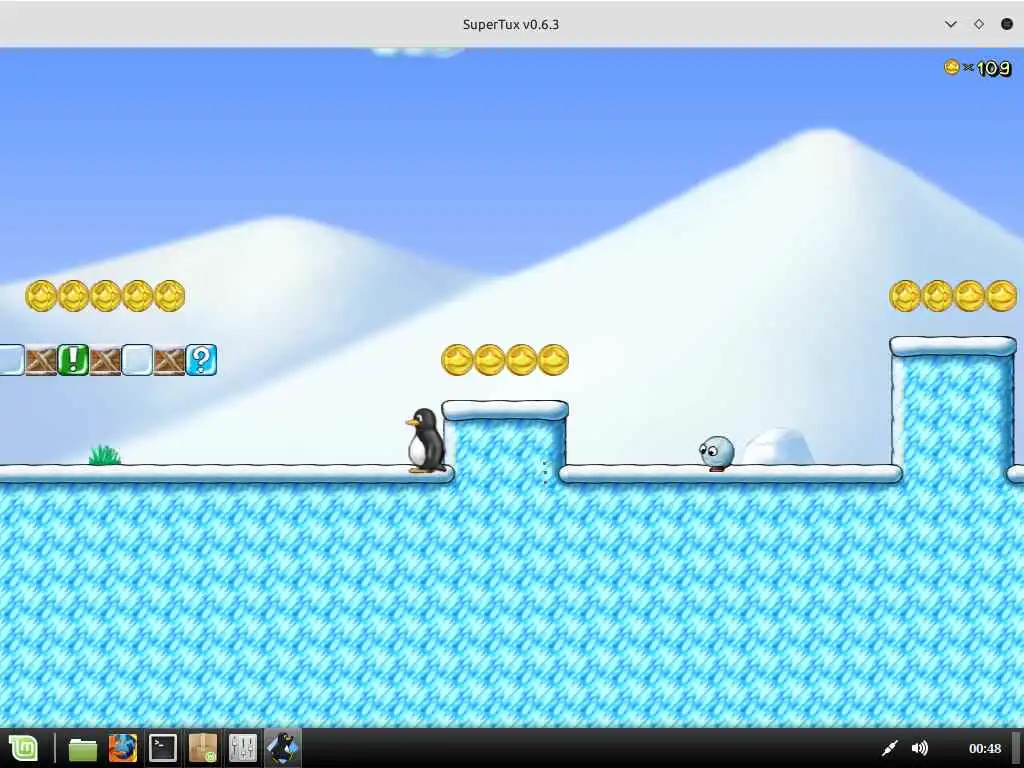Click the wooden crate beside the question block

pos(169,360)
